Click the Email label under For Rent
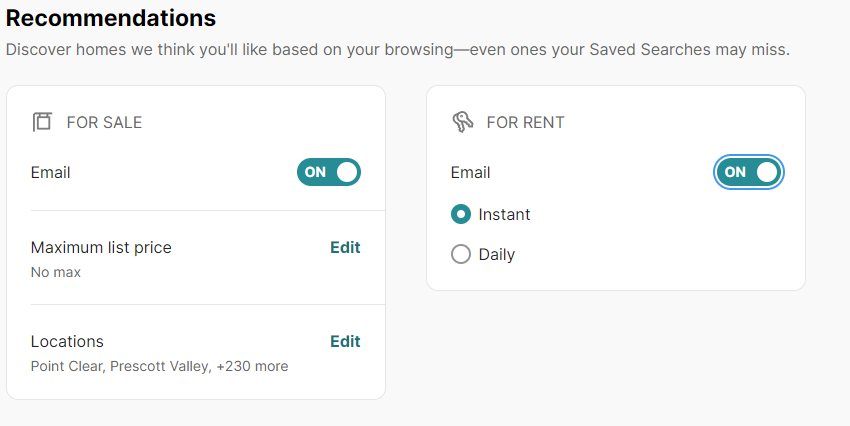This screenshot has width=850, height=426. coord(471,172)
